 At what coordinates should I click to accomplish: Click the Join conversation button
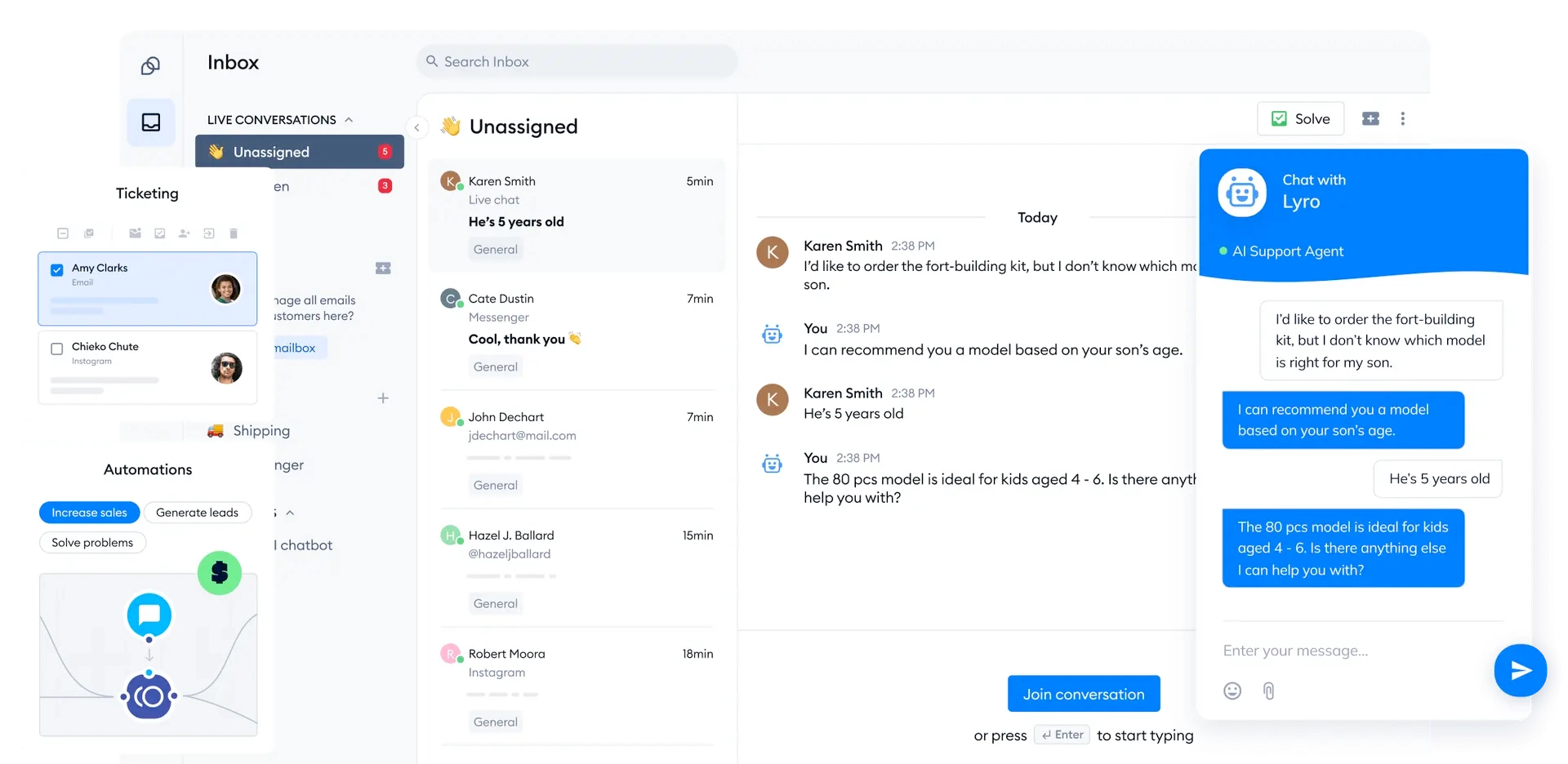coord(1083,694)
